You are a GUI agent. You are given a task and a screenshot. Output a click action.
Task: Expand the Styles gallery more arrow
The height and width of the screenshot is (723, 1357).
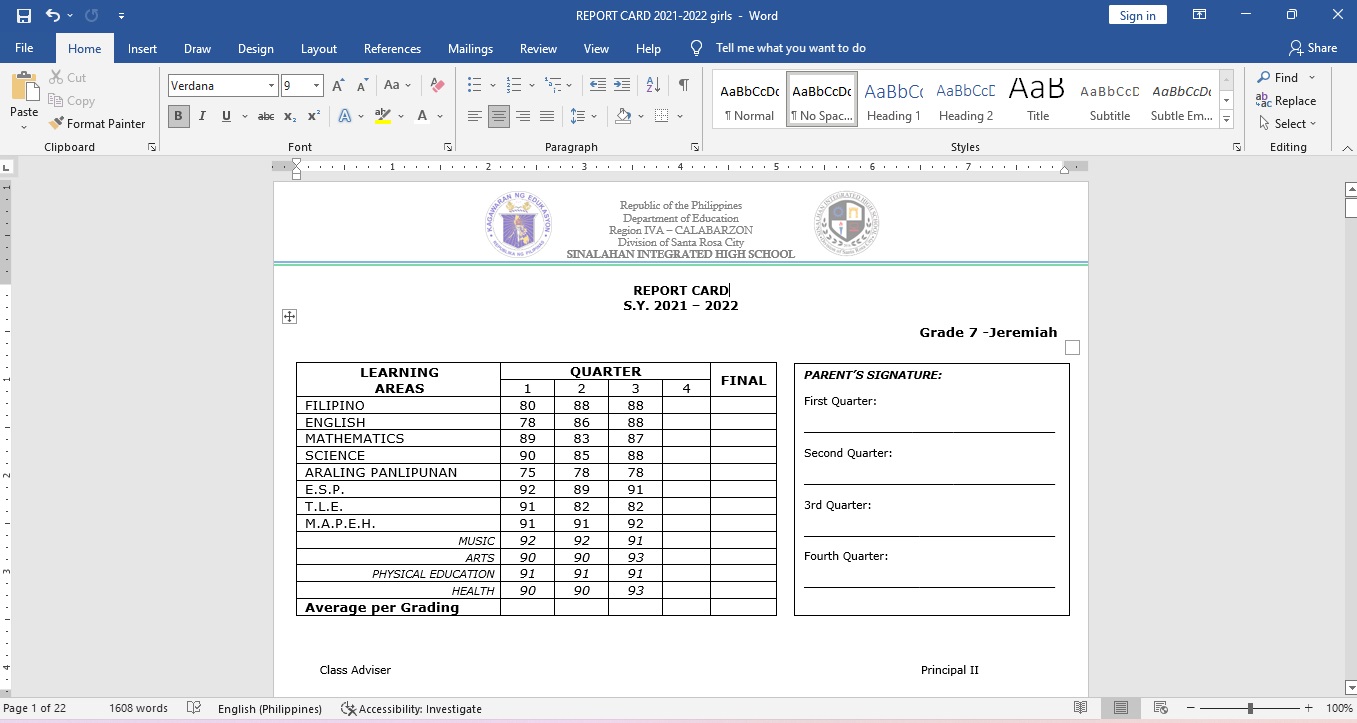point(1226,121)
